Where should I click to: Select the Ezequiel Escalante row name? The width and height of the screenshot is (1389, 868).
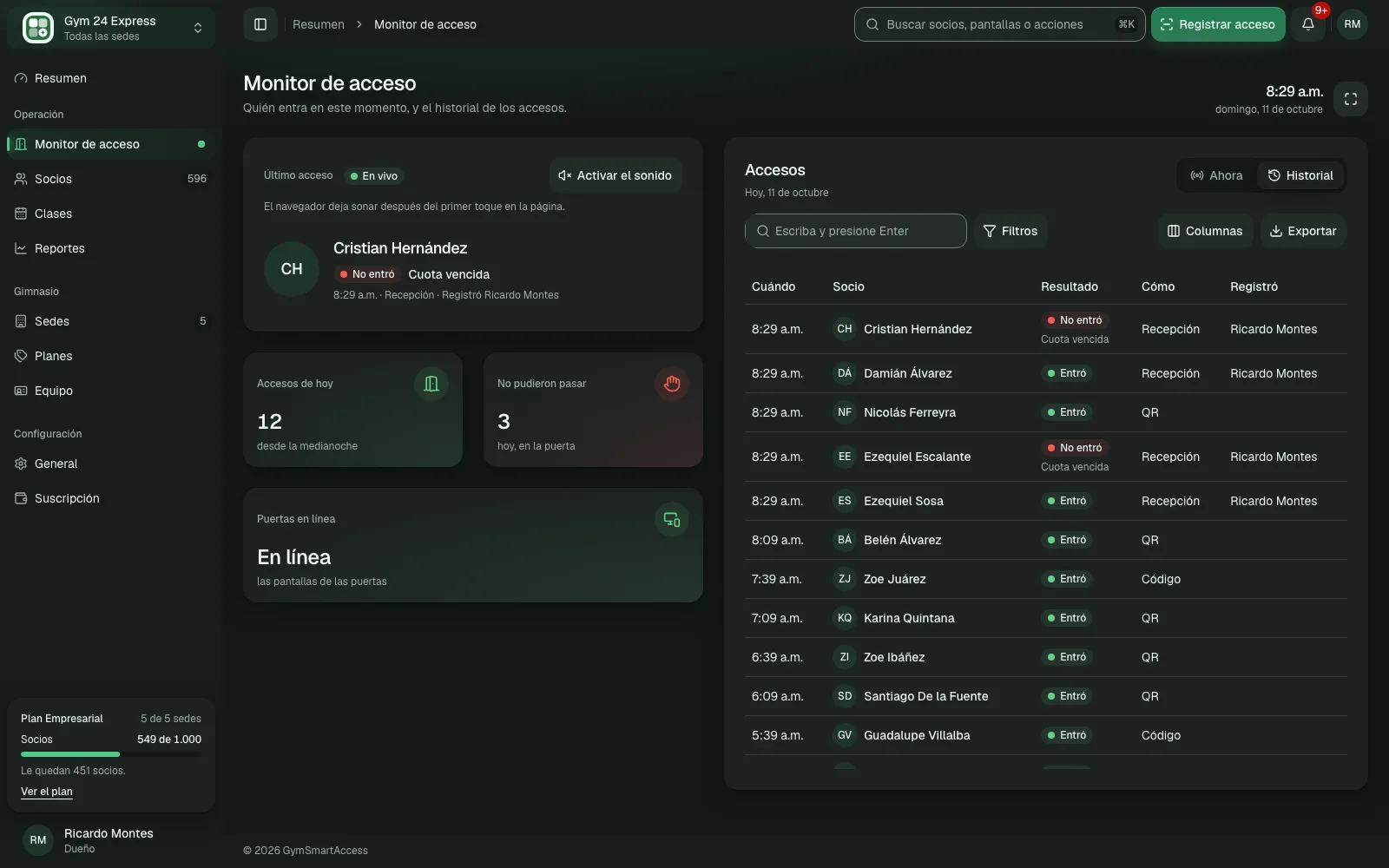(x=917, y=457)
